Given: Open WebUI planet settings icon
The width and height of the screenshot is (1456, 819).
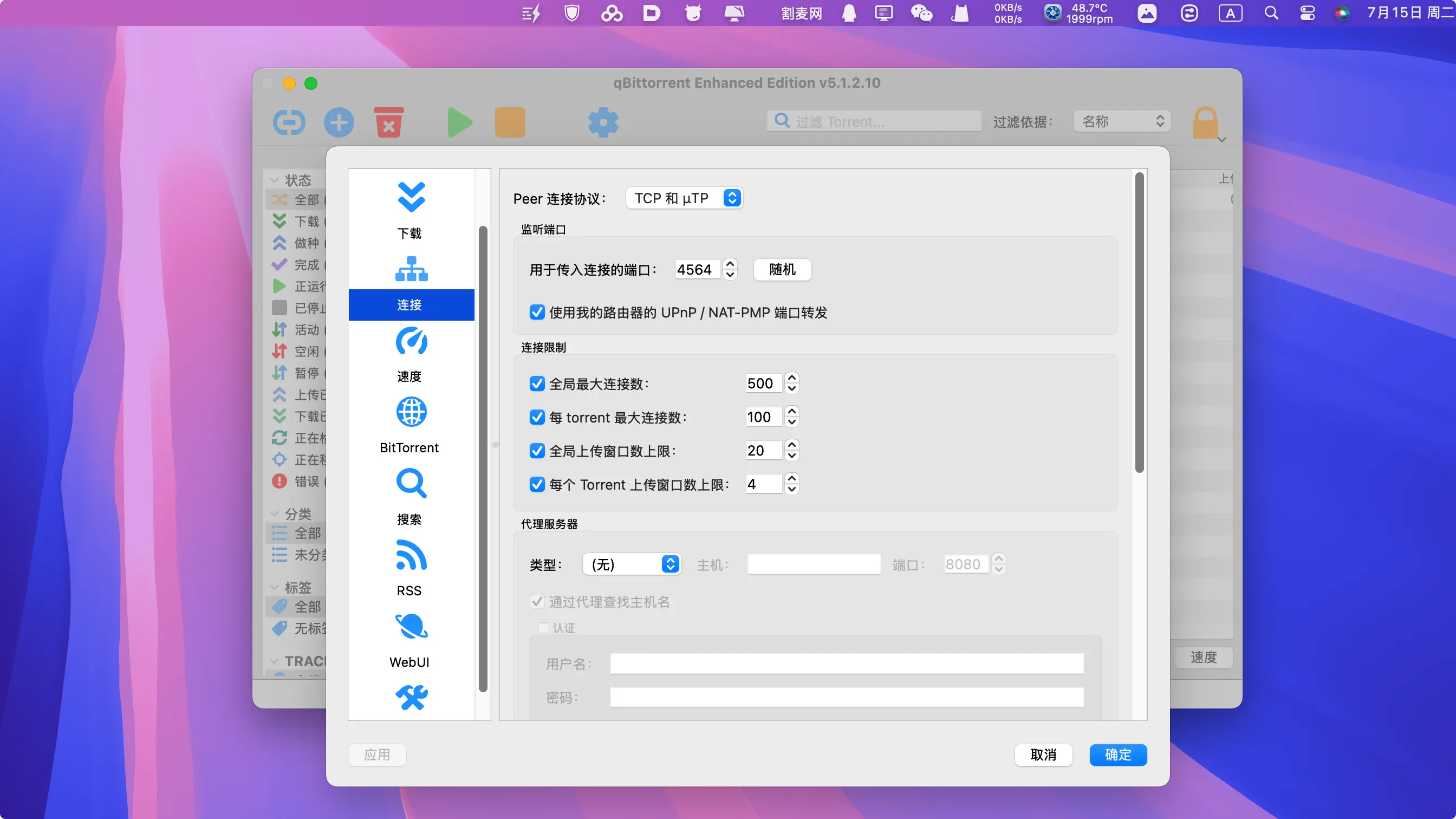Looking at the screenshot, I should 411,627.
